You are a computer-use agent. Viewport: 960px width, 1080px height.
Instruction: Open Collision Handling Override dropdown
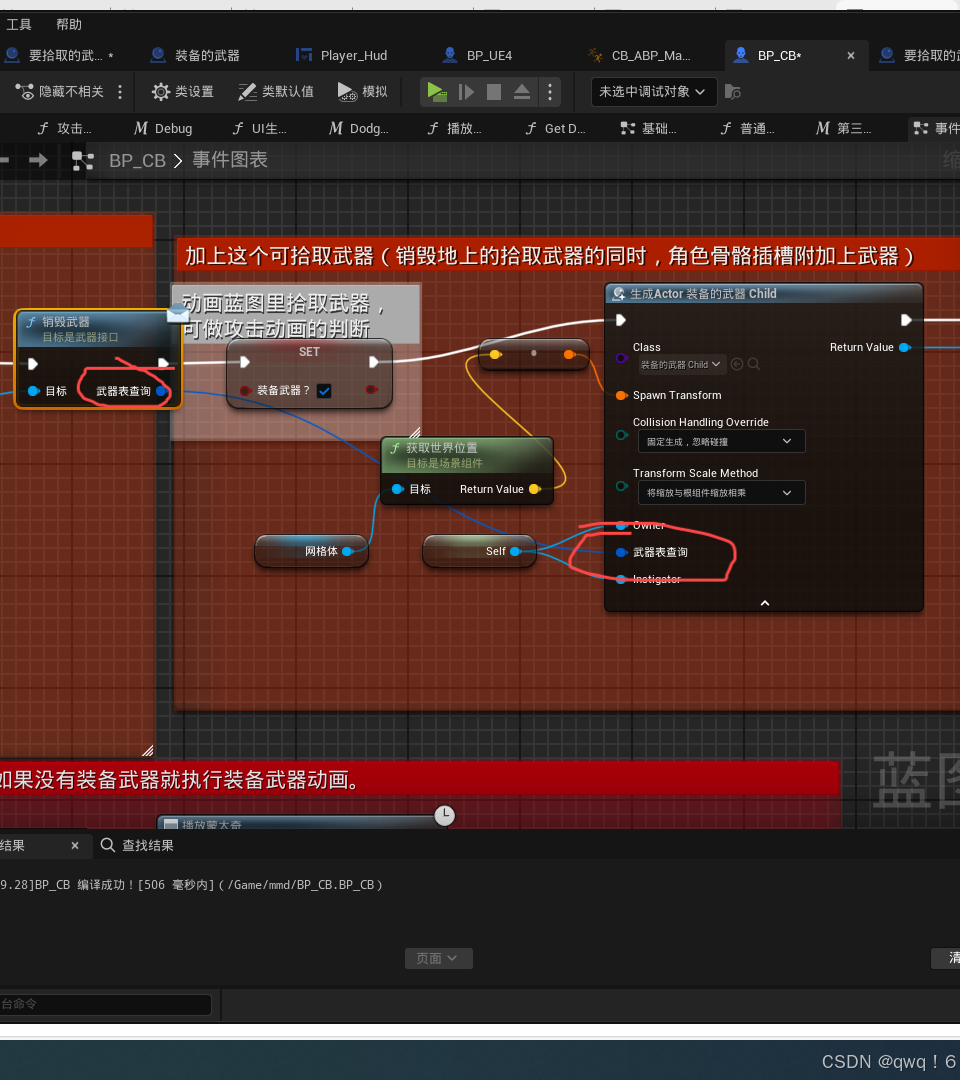coord(721,442)
